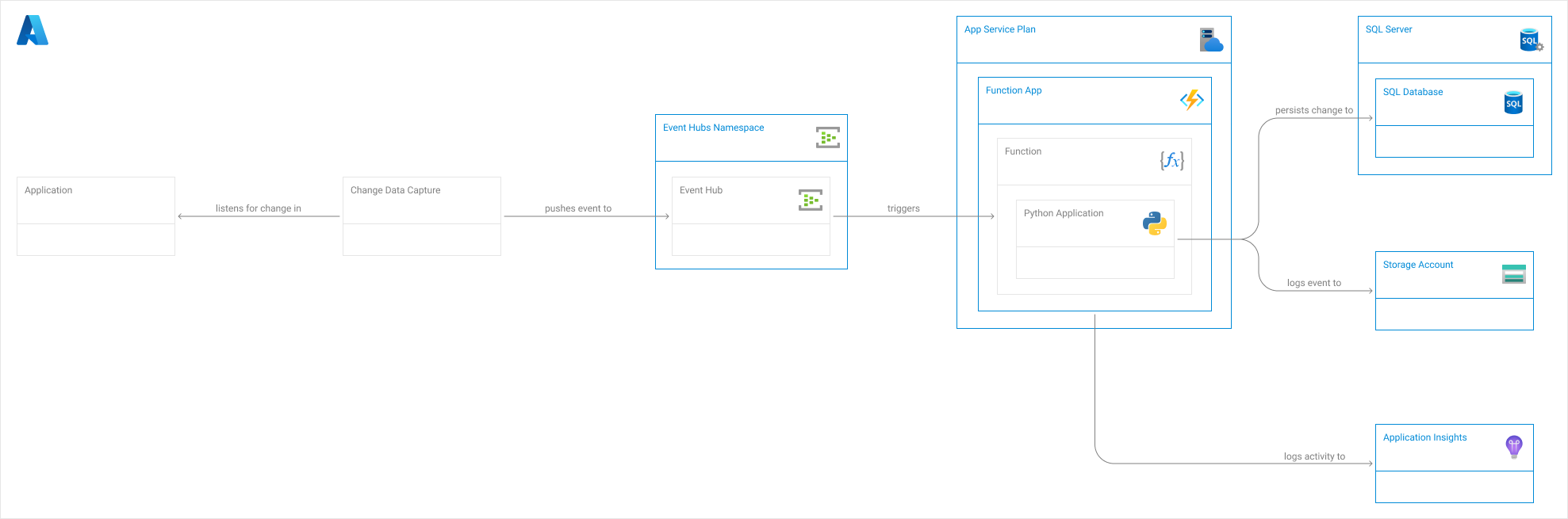Click the Function App lightning bolt icon

pyautogui.click(x=1192, y=100)
